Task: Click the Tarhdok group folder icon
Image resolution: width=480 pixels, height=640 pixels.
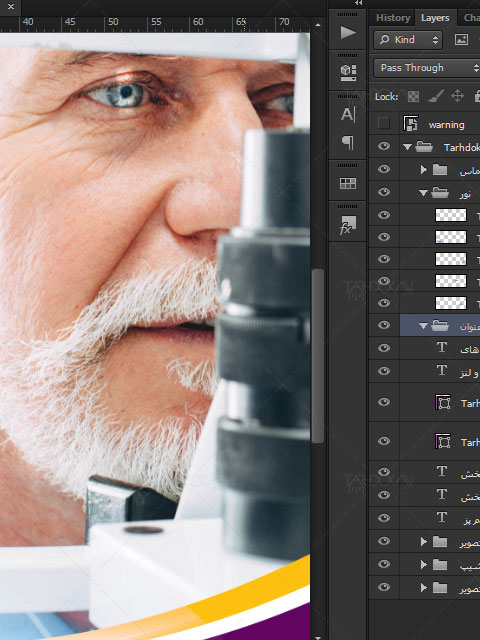Action: [x=424, y=147]
